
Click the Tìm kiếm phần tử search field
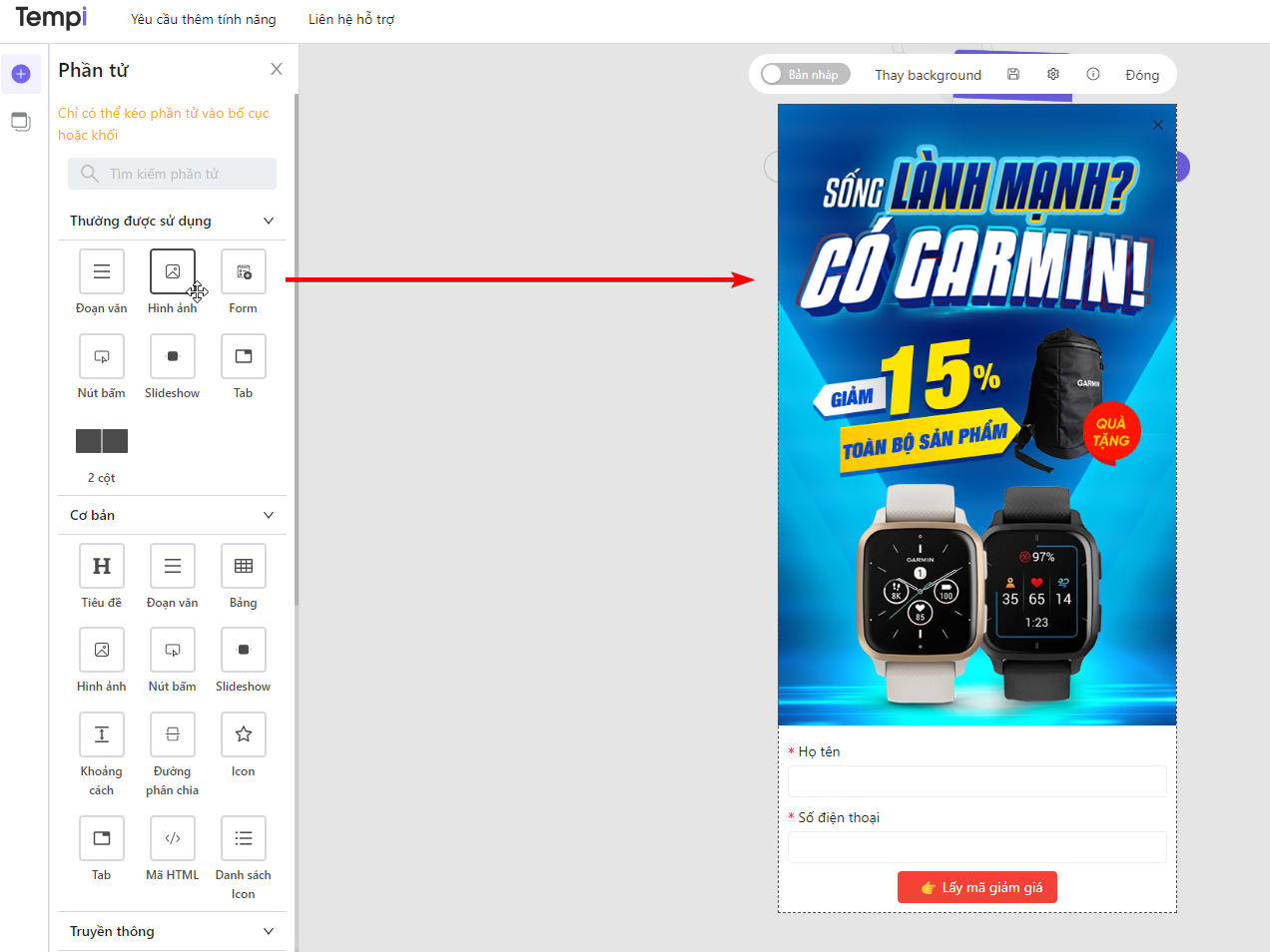pos(172,174)
